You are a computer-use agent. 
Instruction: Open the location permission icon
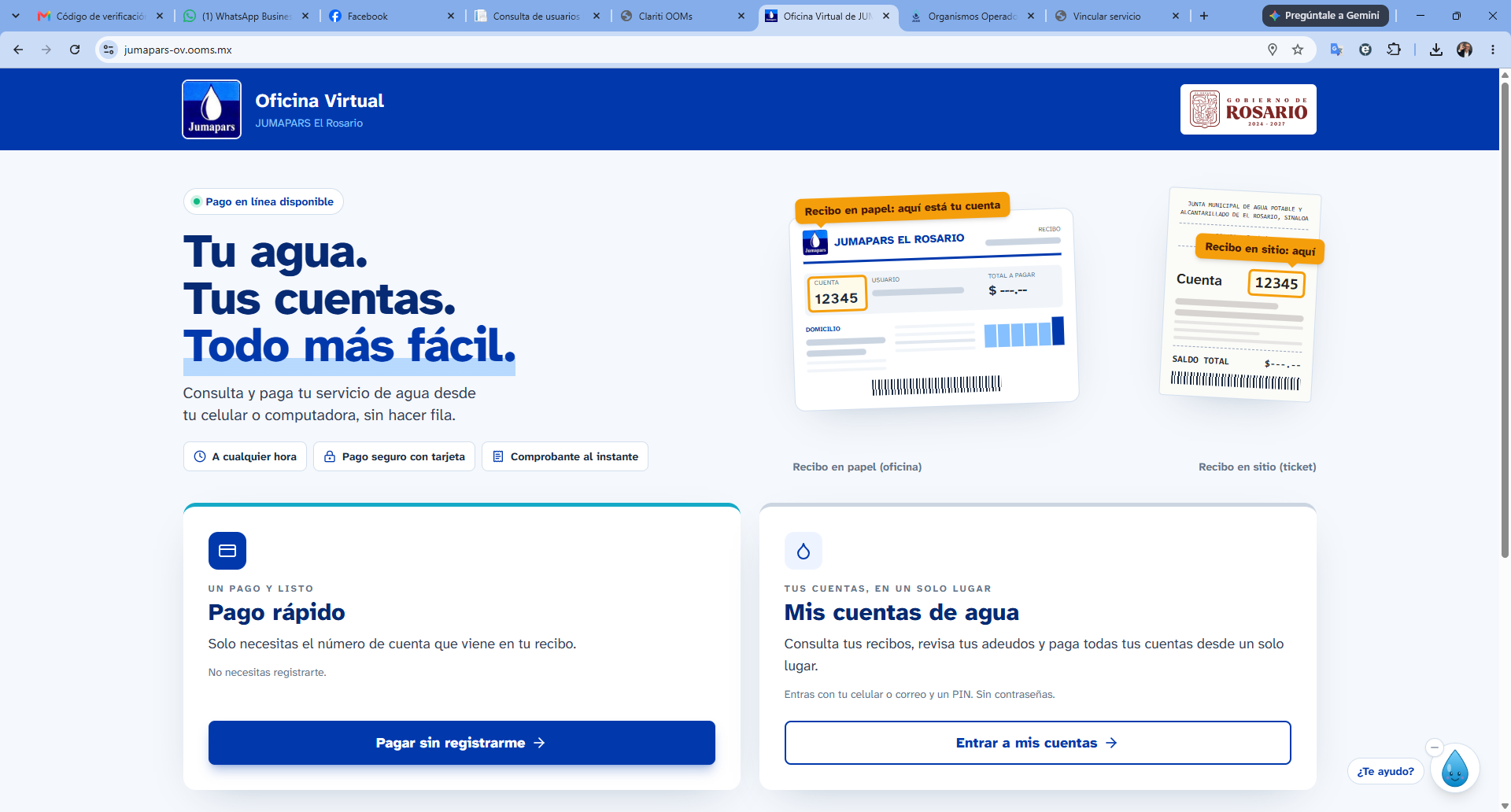[1273, 50]
